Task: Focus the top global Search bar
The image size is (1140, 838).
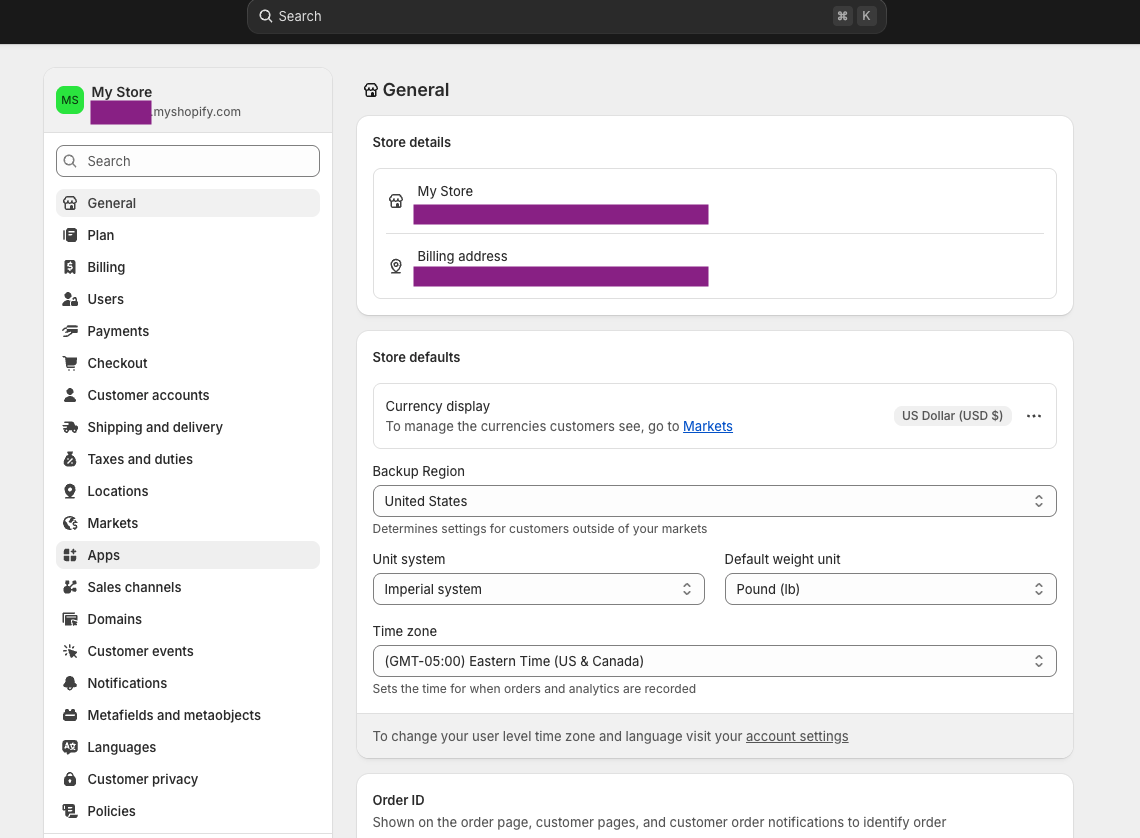Action: [x=566, y=16]
